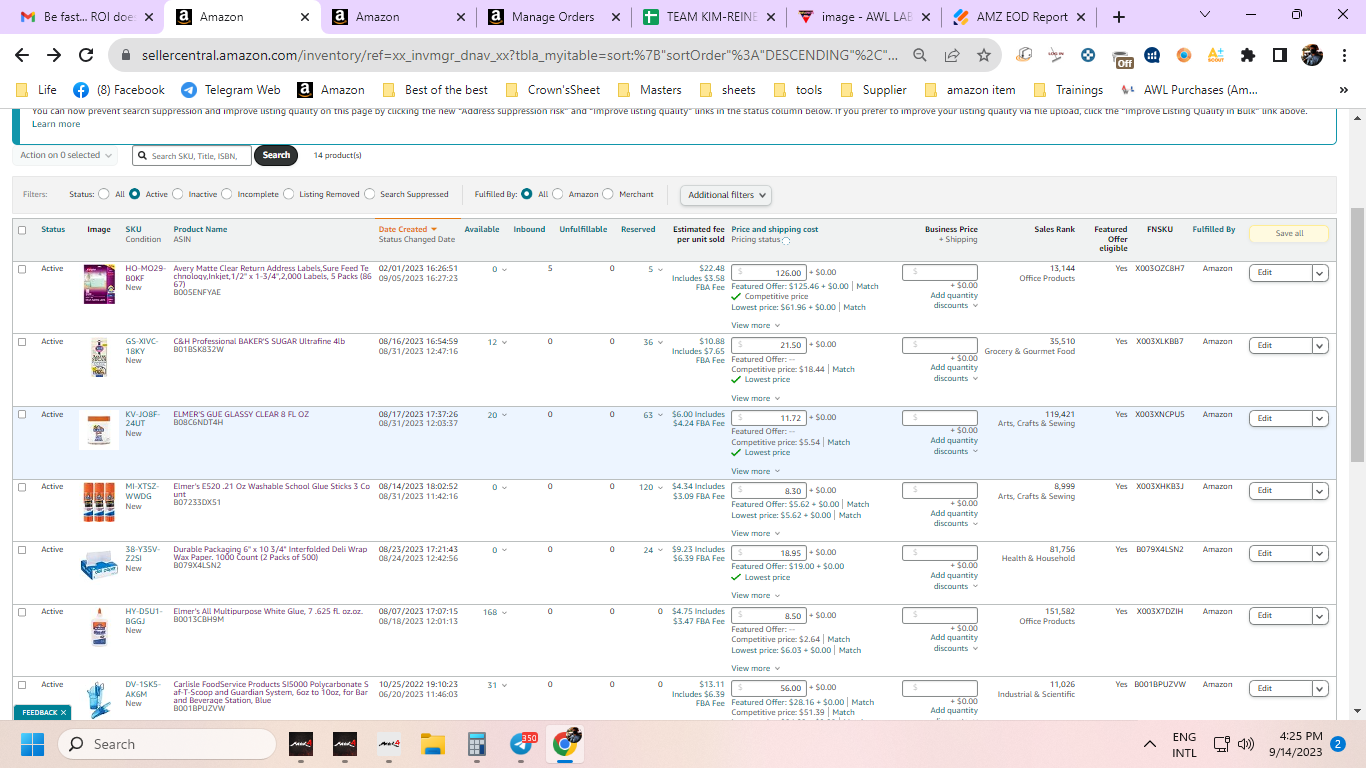The image size is (1366, 768).
Task: Open the Telegram Web bookmark
Action: click(231, 90)
